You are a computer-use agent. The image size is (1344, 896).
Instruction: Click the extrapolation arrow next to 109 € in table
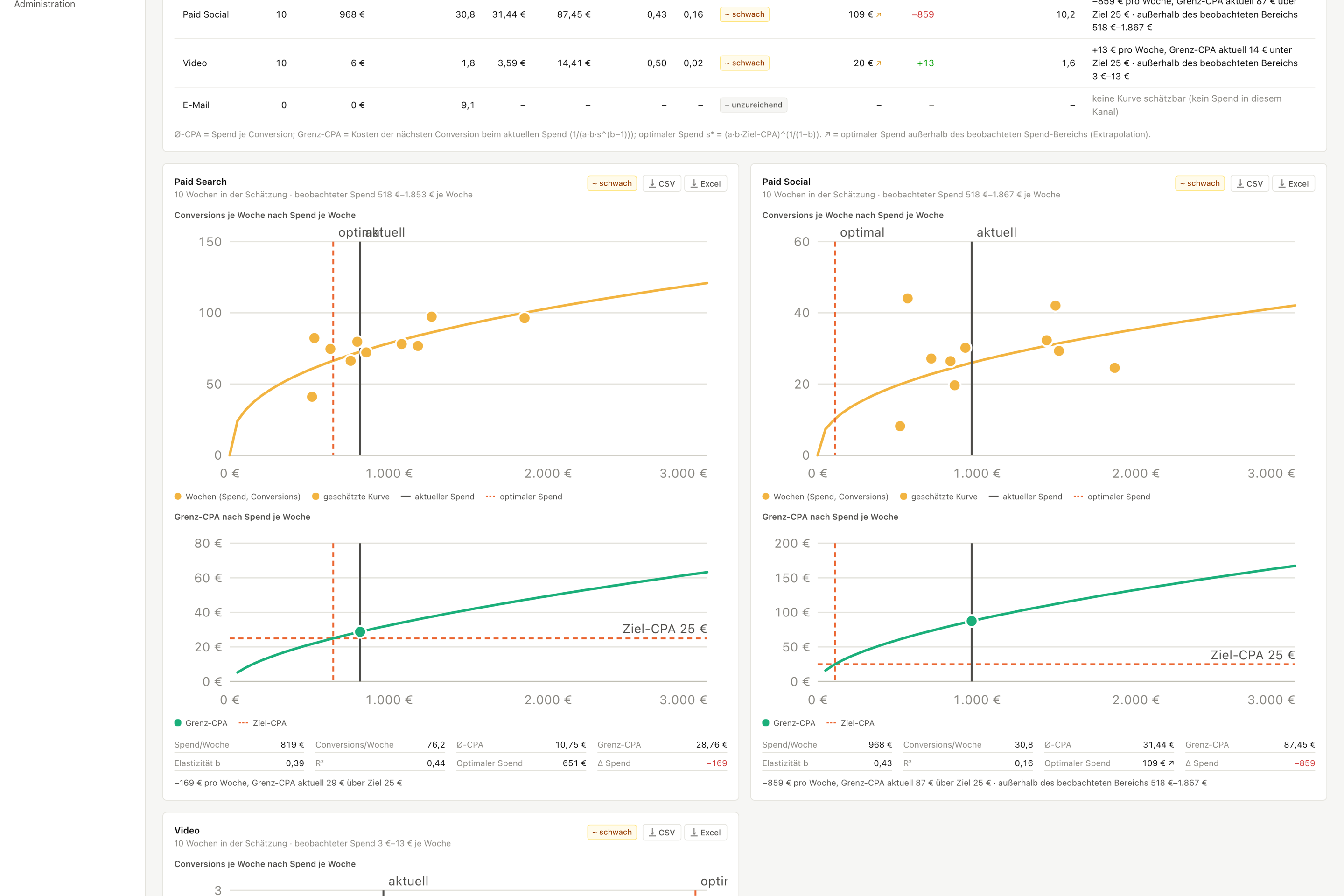point(879,15)
